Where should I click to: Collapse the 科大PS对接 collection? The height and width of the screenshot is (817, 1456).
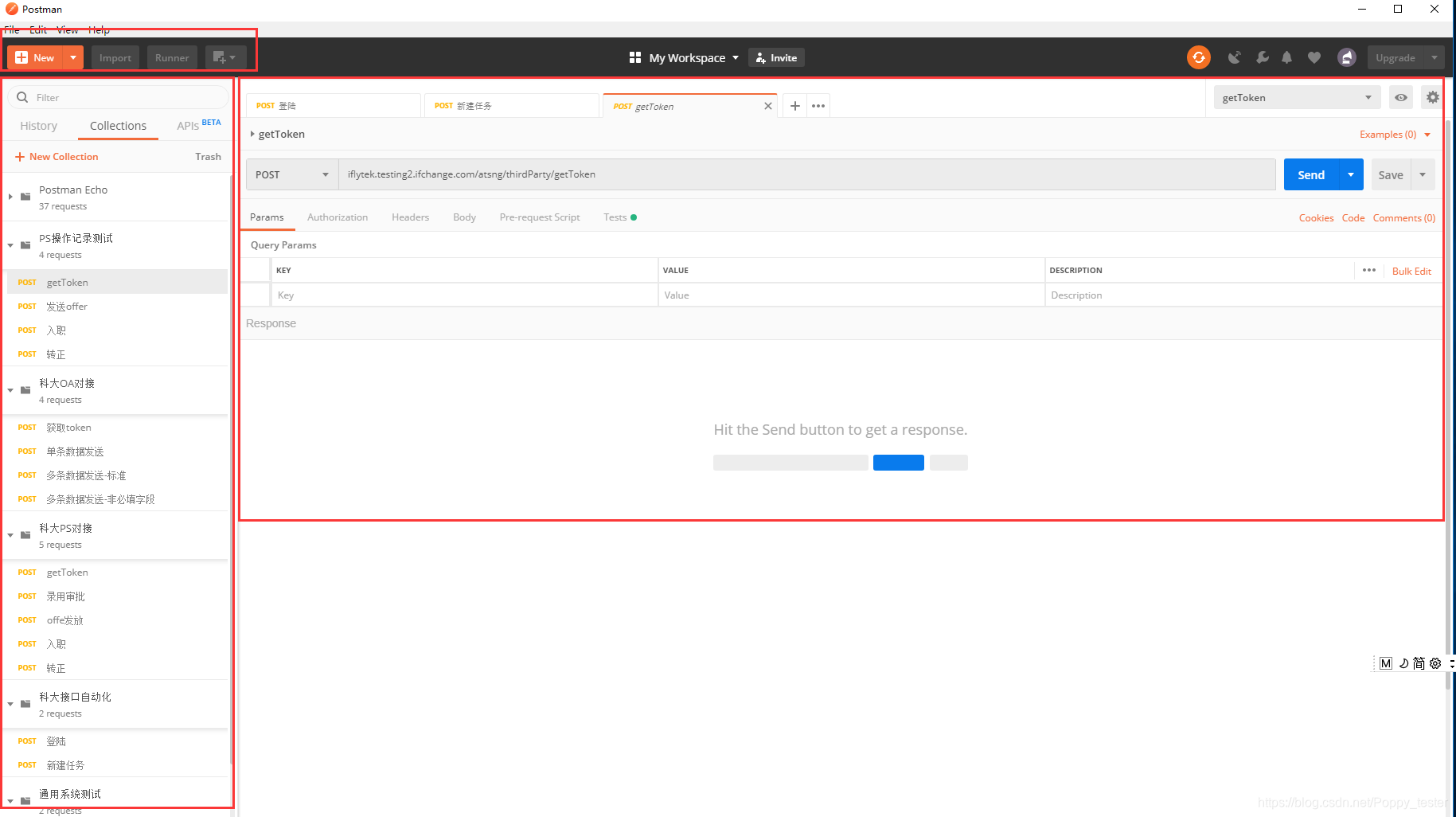(x=10, y=535)
